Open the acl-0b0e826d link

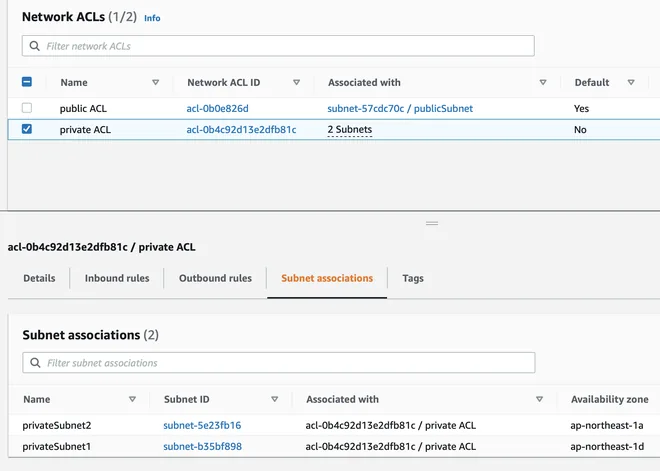(217, 109)
